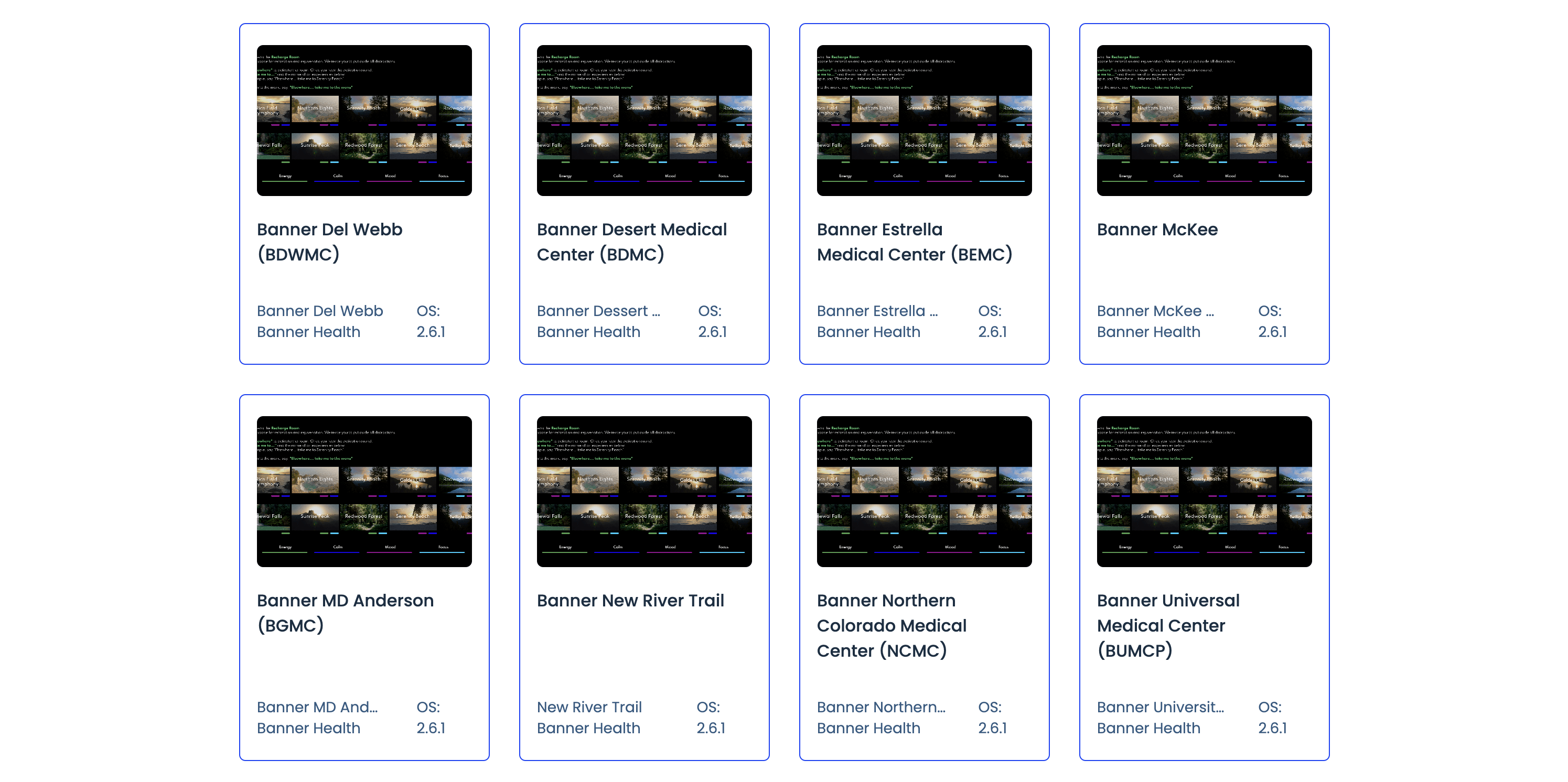The image size is (1568, 782).
Task: Click the truncated 'Banner Universit...' location text
Action: click(x=1160, y=707)
